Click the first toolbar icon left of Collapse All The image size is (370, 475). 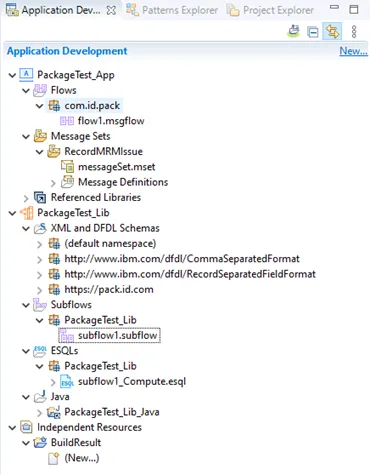pos(293,32)
